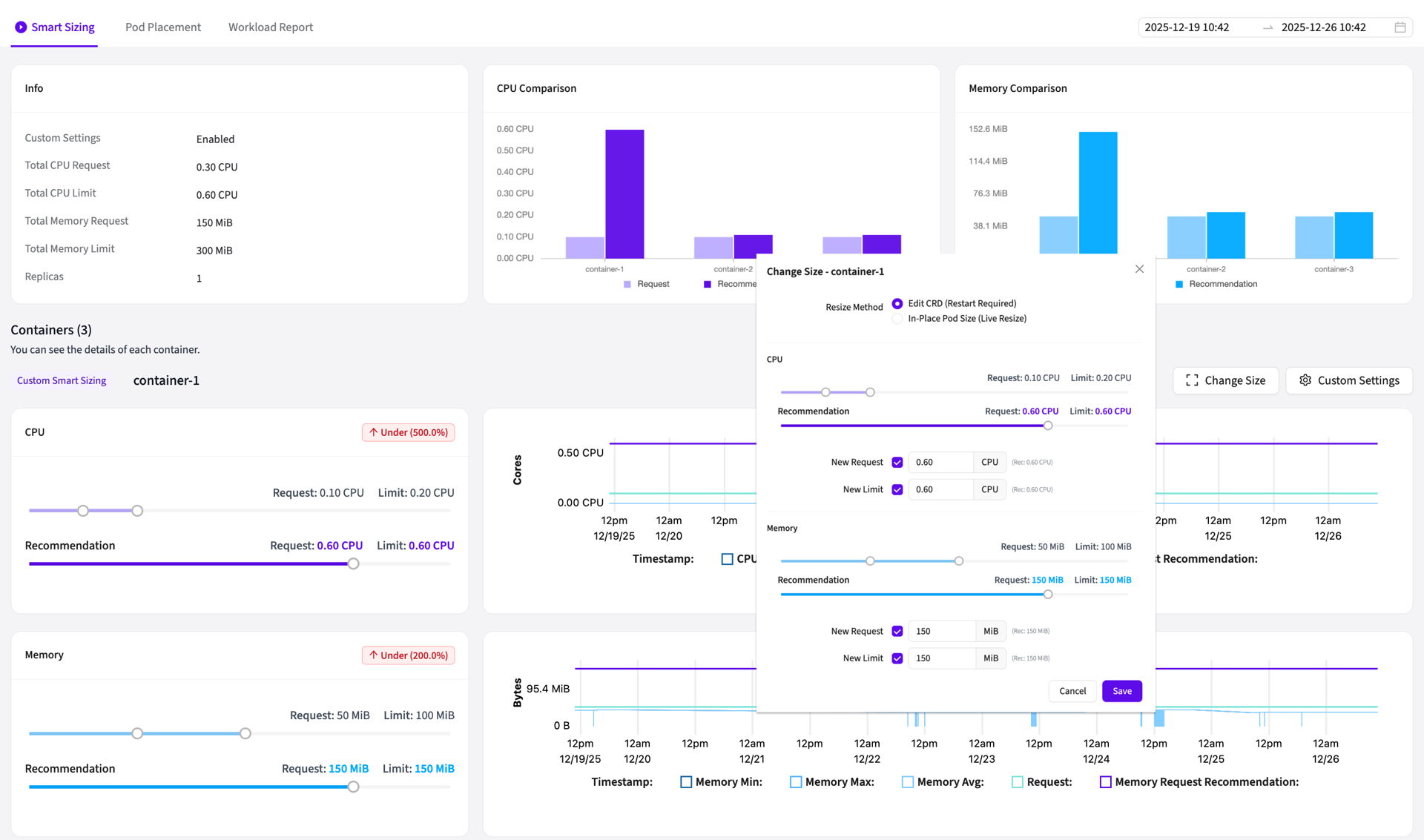Click the dialog's Memory 100 MiB limit slider handle
Image resolution: width=1424 pixels, height=840 pixels.
point(959,561)
